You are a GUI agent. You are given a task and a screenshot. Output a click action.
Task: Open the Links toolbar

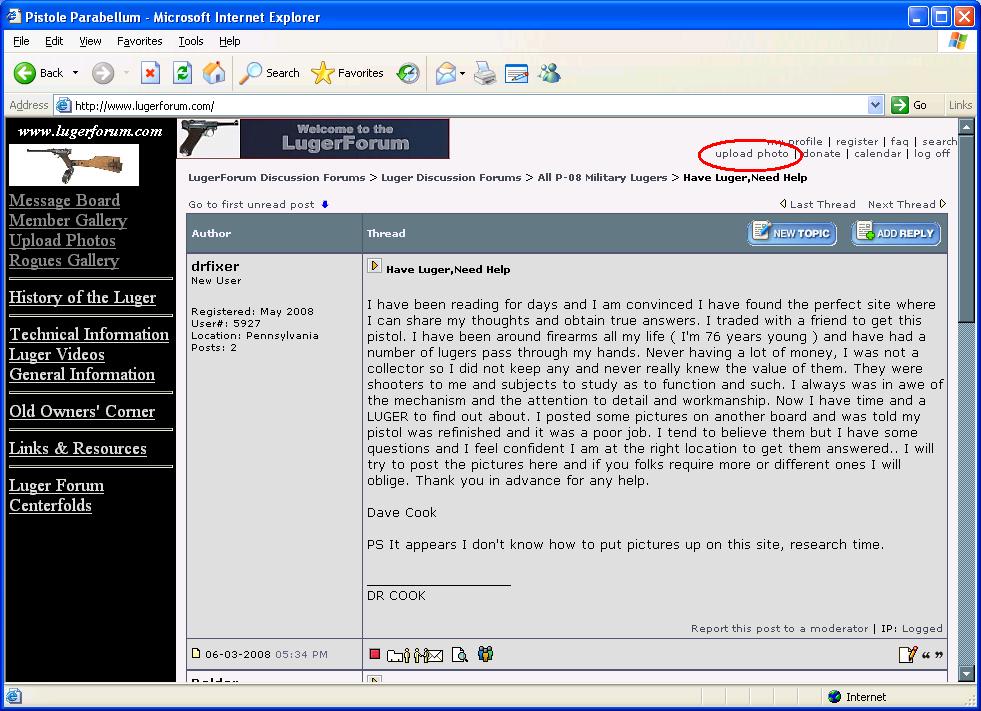tap(960, 105)
